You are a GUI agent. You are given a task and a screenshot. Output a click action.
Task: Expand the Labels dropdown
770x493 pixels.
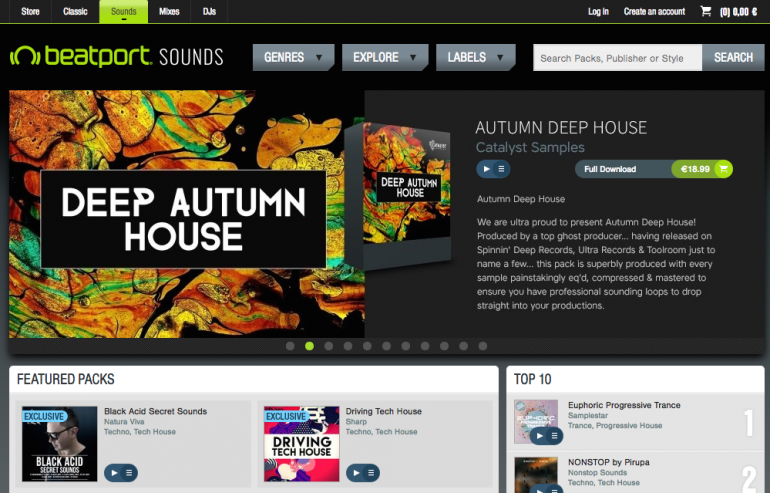coord(475,57)
